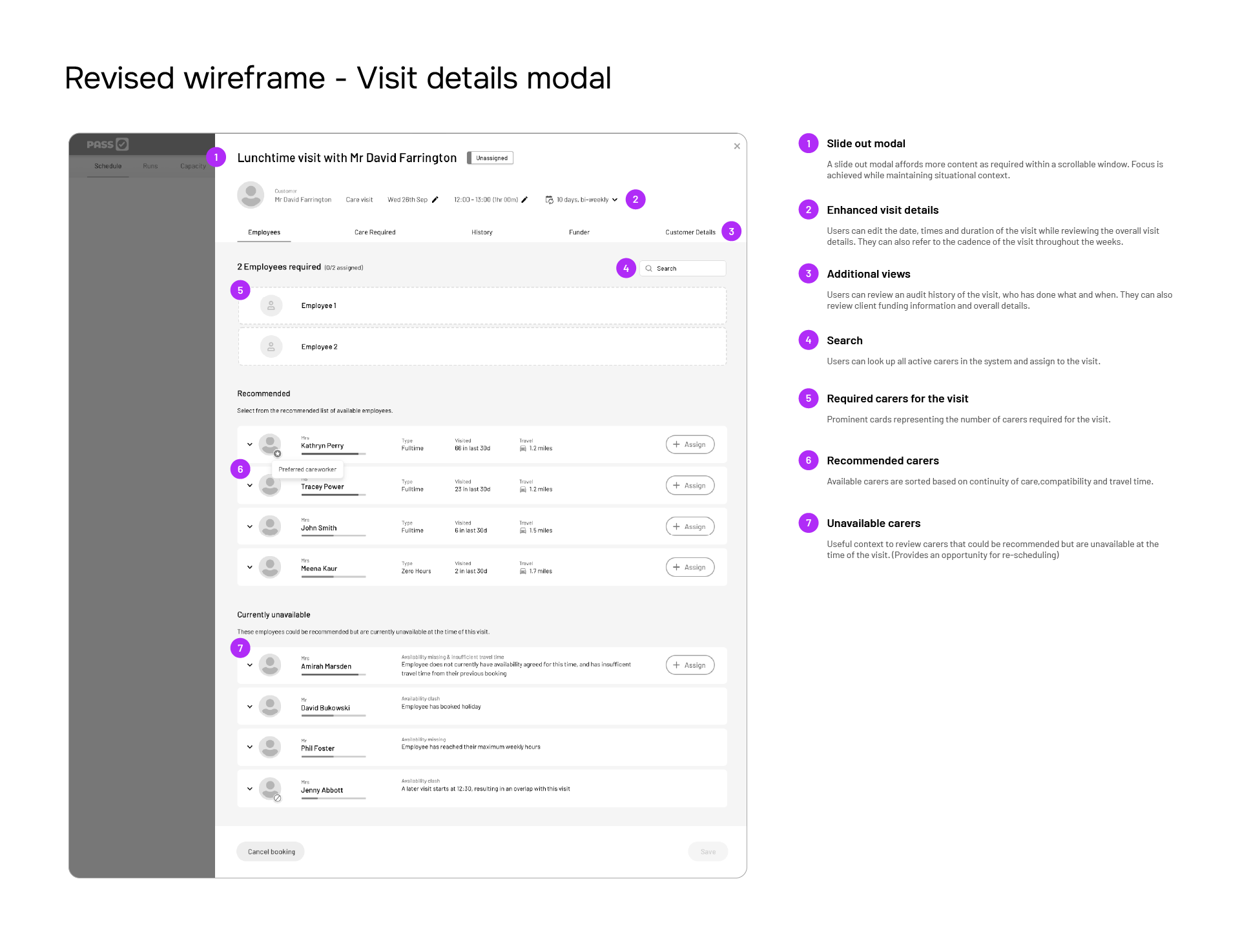Viewport: 1240px width, 952px height.
Task: Click Kathryn Perry's travel car icon
Action: pos(523,449)
